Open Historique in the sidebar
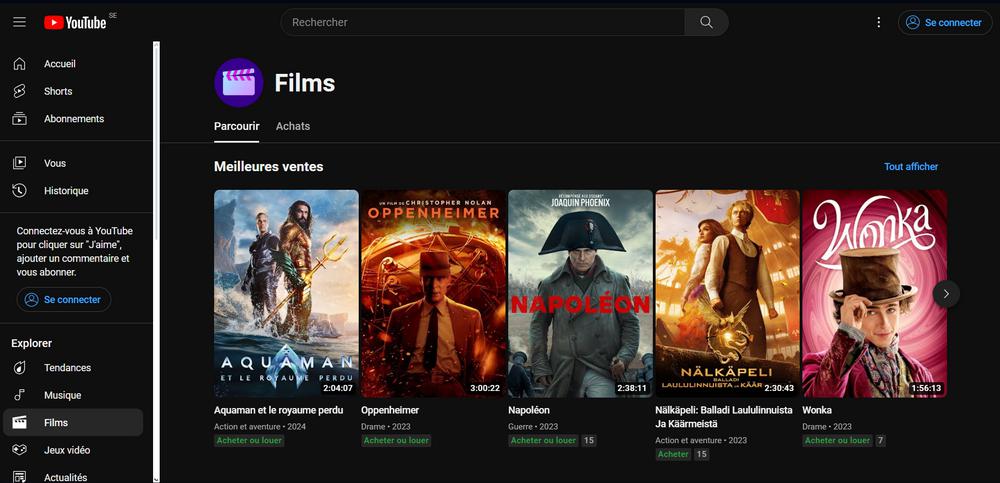Viewport: 1000px width, 483px height. (66, 191)
